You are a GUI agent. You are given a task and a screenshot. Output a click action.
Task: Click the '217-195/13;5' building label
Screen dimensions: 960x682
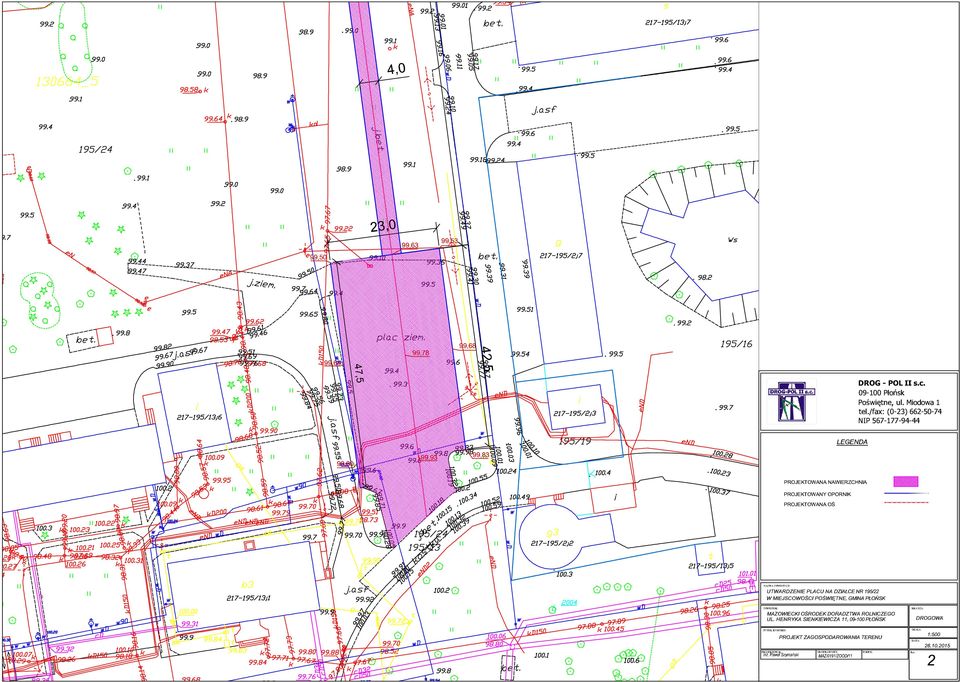[712, 566]
